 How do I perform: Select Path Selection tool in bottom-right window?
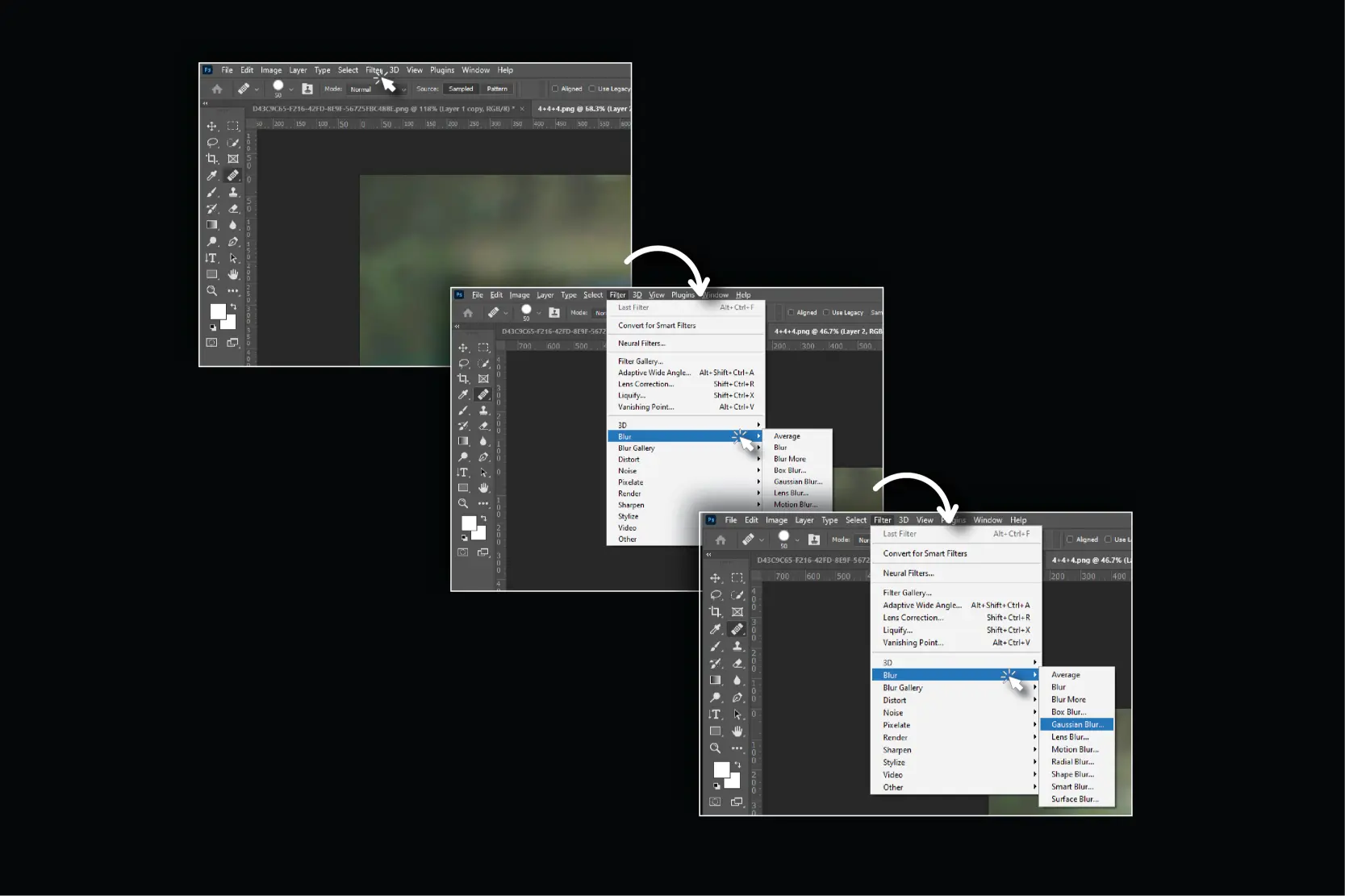(x=737, y=715)
